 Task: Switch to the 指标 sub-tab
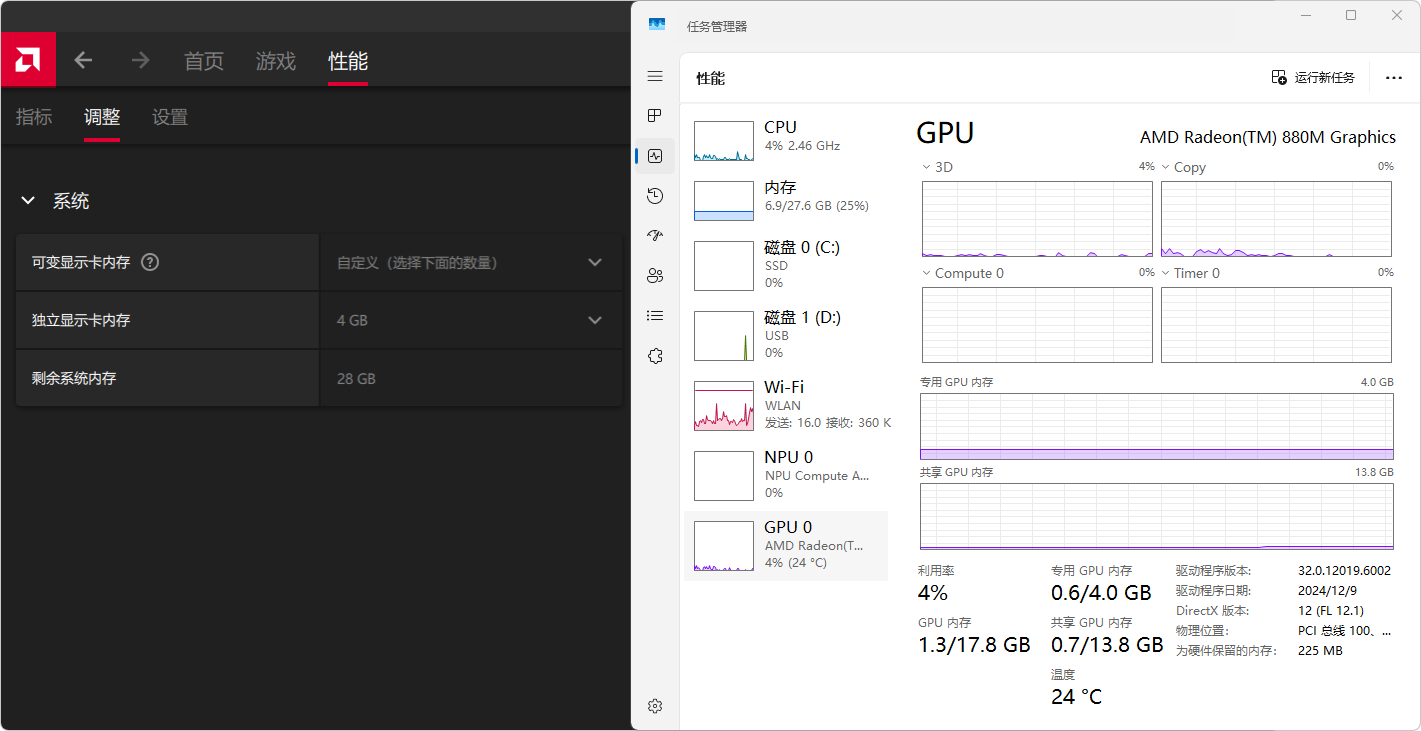(34, 117)
